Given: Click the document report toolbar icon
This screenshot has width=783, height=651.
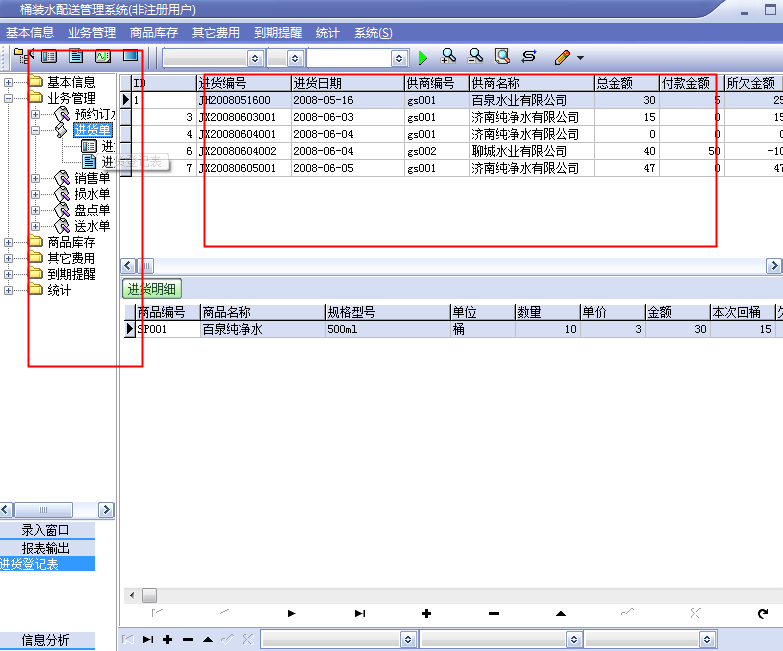Looking at the screenshot, I should tap(76, 56).
